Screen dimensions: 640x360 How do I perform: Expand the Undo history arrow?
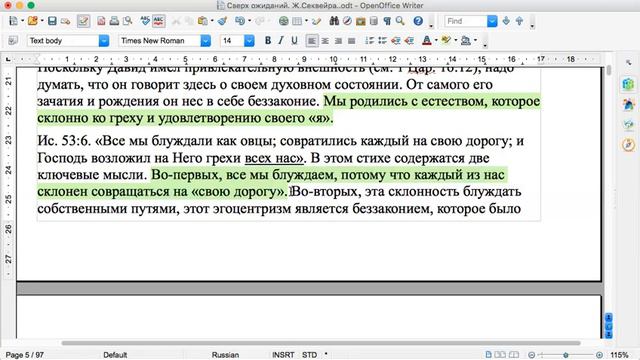click(249, 21)
